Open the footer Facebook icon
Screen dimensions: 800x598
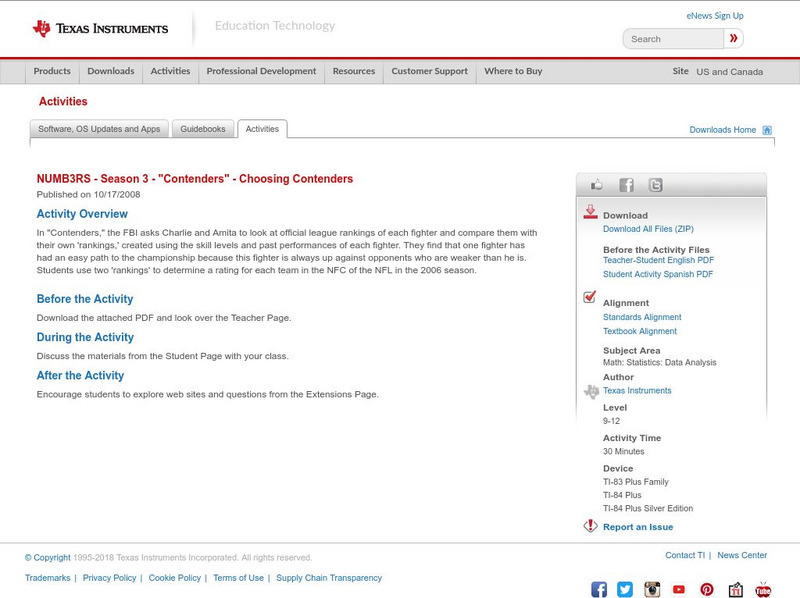coord(599,589)
